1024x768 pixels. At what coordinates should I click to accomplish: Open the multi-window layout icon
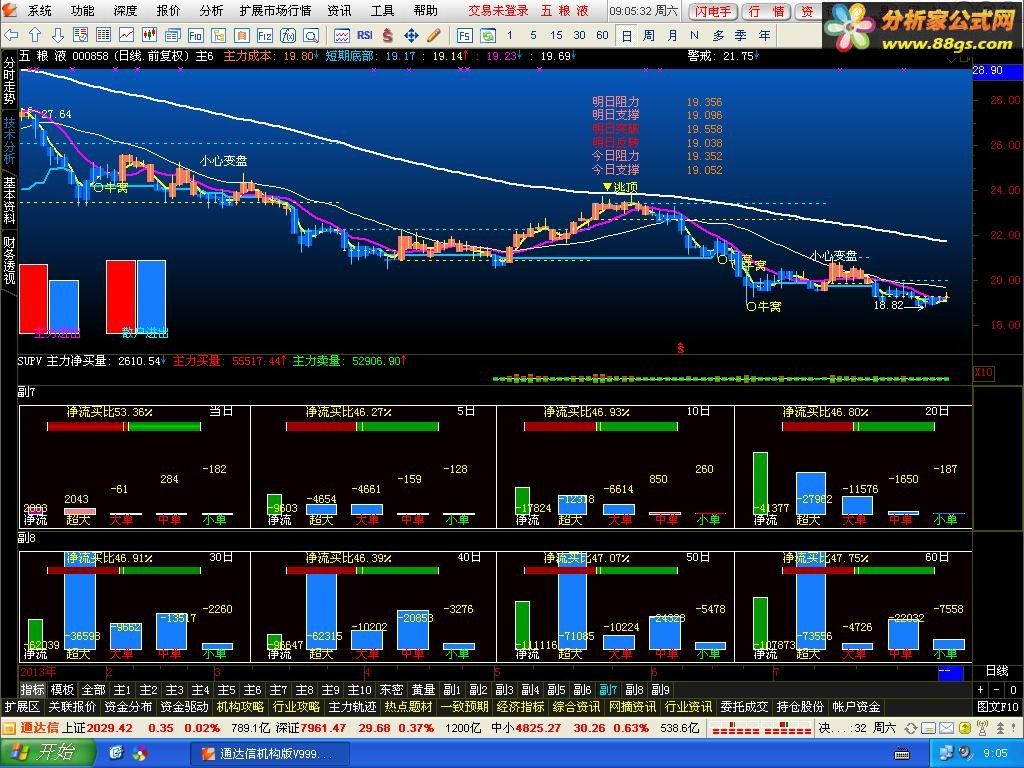[x=172, y=35]
